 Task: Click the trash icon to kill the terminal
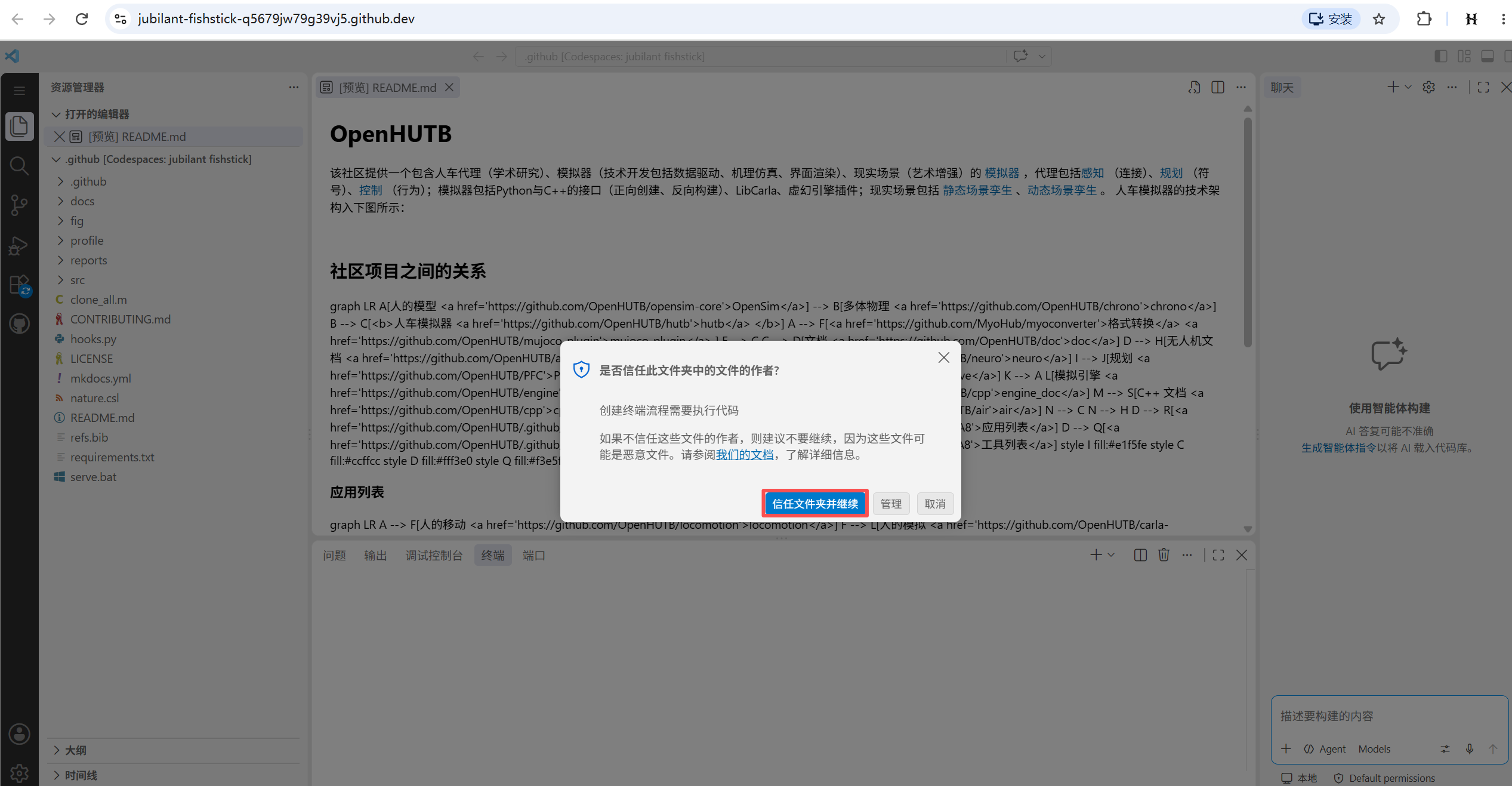click(x=1164, y=555)
